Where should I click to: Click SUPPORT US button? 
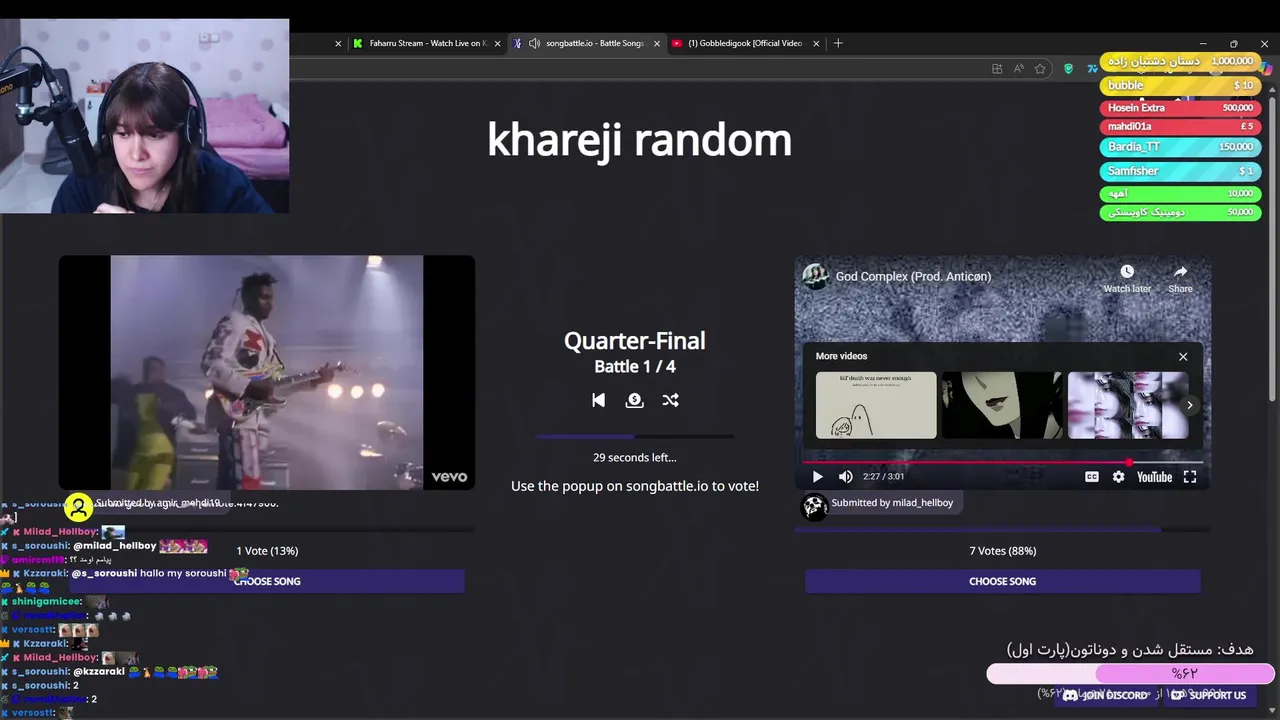pos(1209,695)
